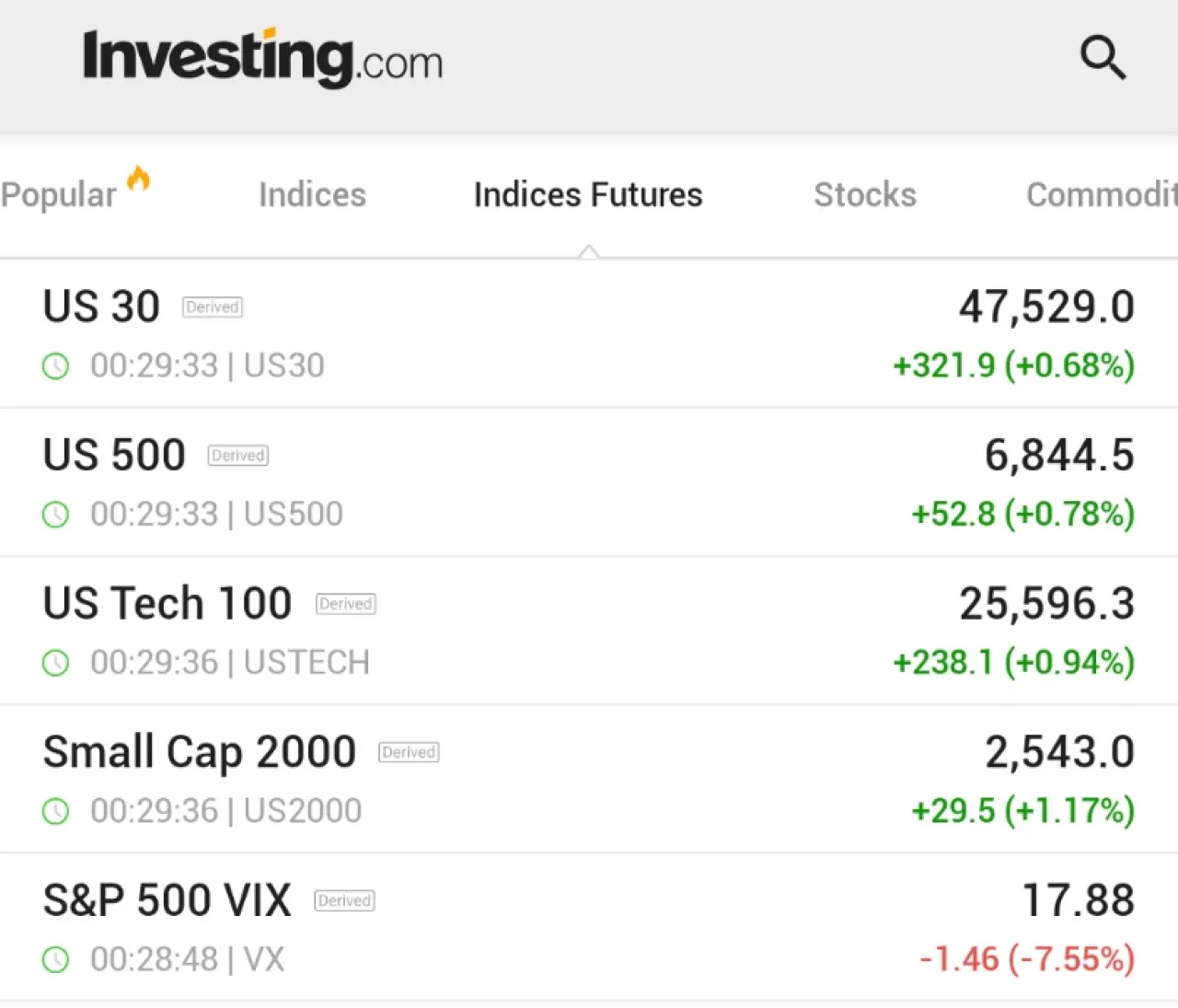The height and width of the screenshot is (1008, 1178).
Task: Click the Derived badge next to S&P 500 VIX
Action: pyautogui.click(x=343, y=900)
